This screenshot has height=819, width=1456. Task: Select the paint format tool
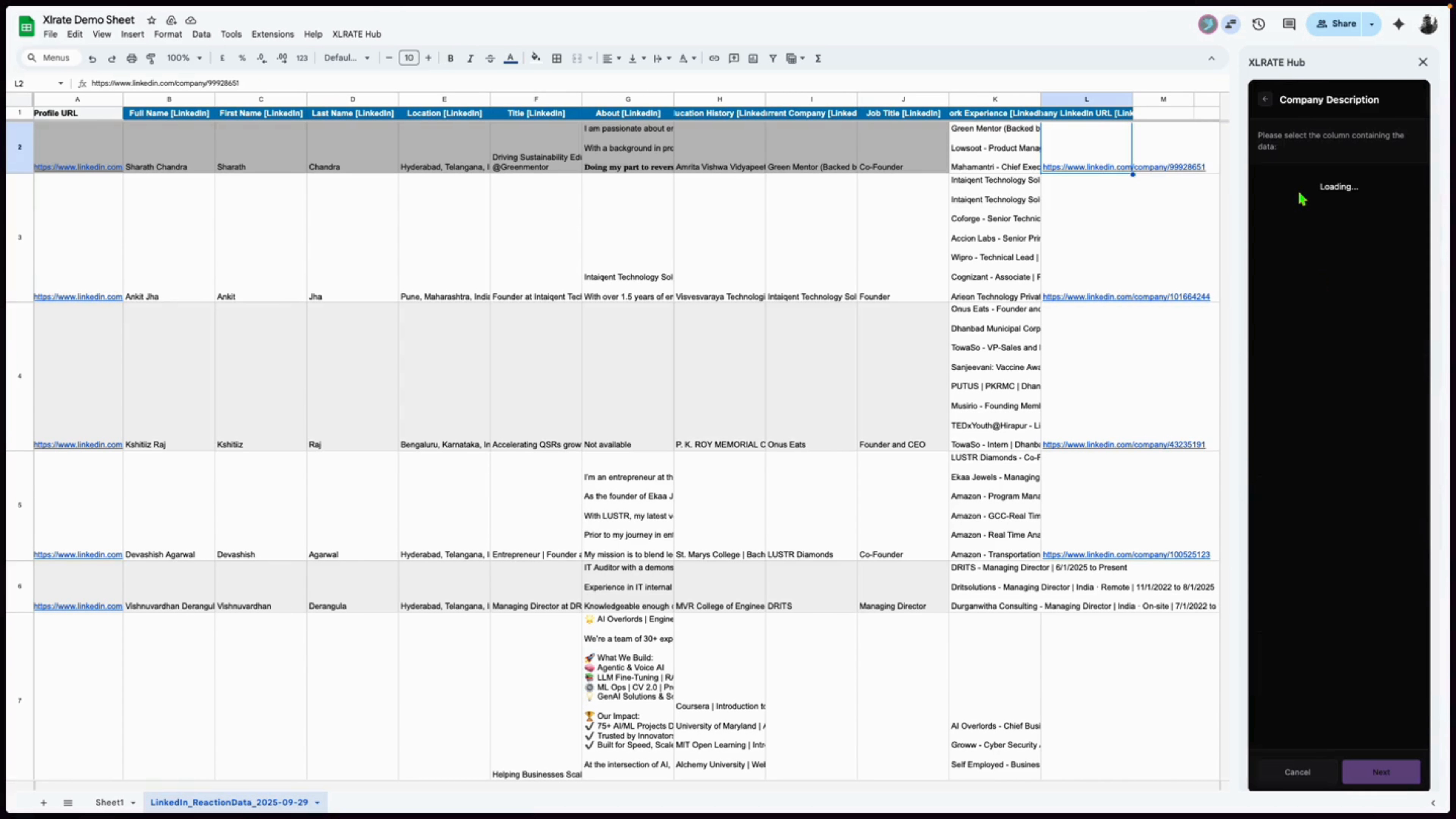[151, 58]
